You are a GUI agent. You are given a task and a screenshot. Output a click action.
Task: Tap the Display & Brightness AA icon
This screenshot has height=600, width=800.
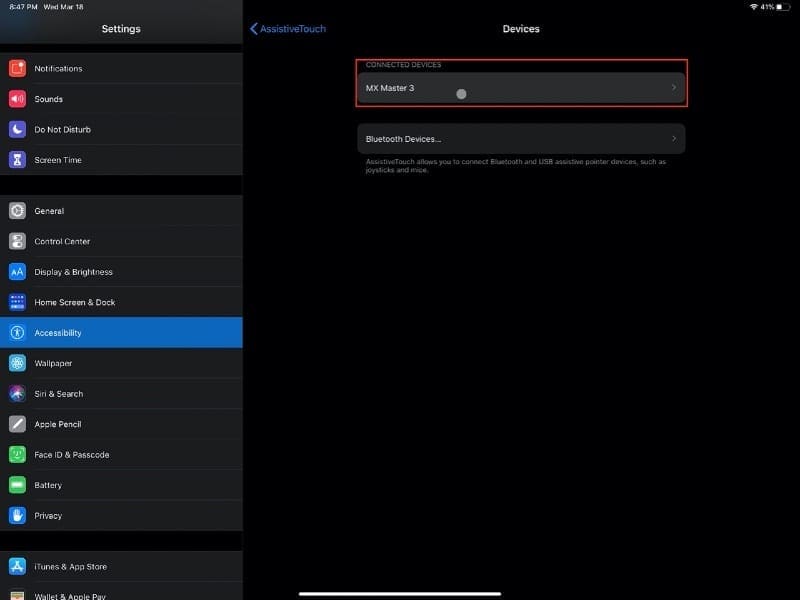click(17, 272)
